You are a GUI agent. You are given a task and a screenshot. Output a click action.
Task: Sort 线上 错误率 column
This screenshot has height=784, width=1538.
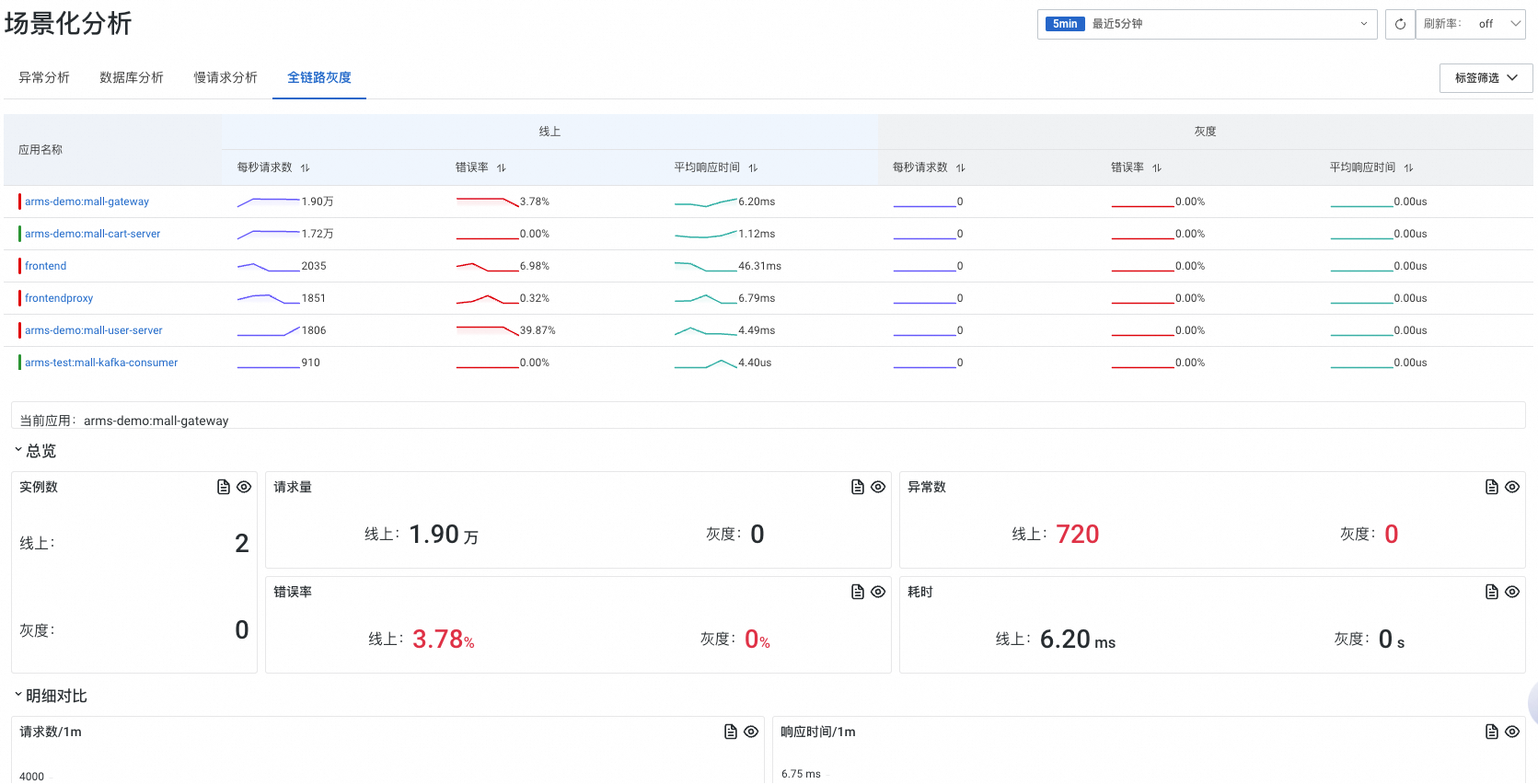[x=502, y=167]
